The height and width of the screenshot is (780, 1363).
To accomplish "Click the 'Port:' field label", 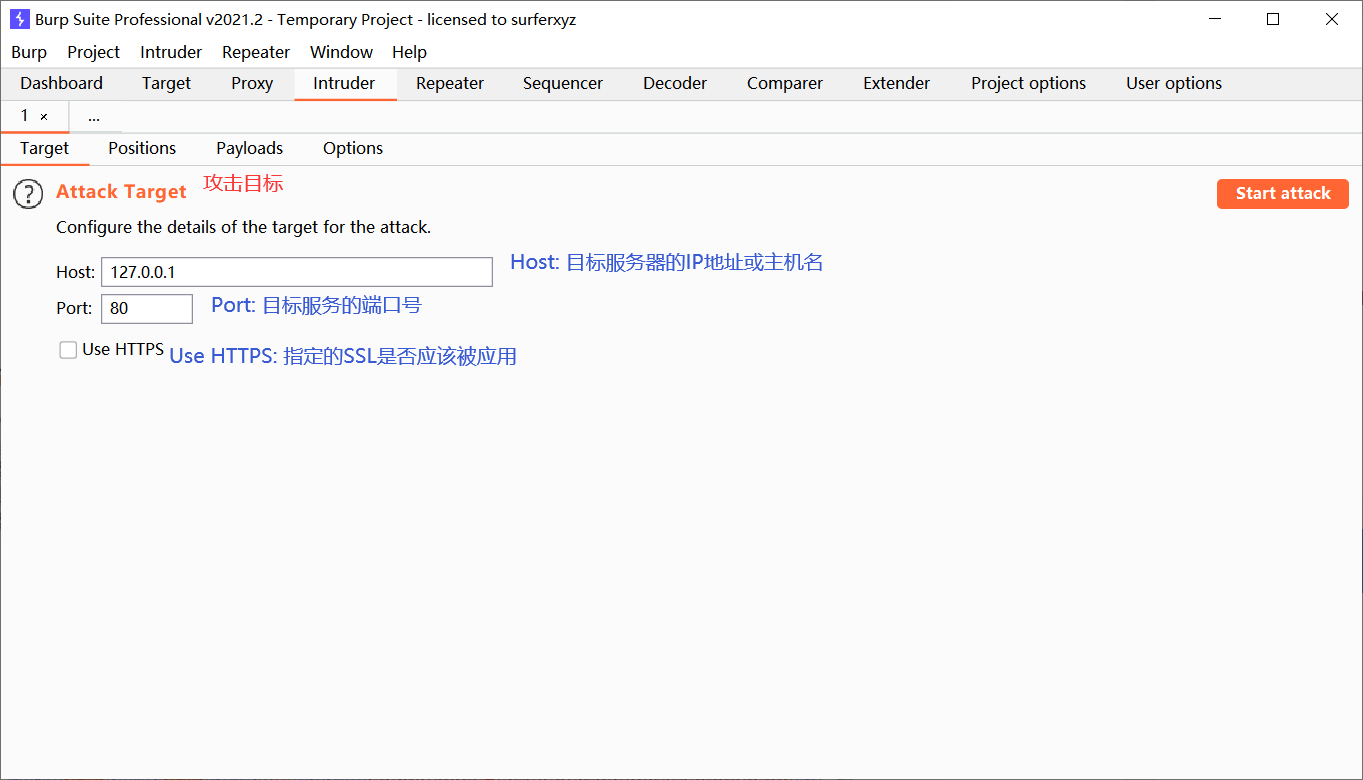I will [74, 308].
